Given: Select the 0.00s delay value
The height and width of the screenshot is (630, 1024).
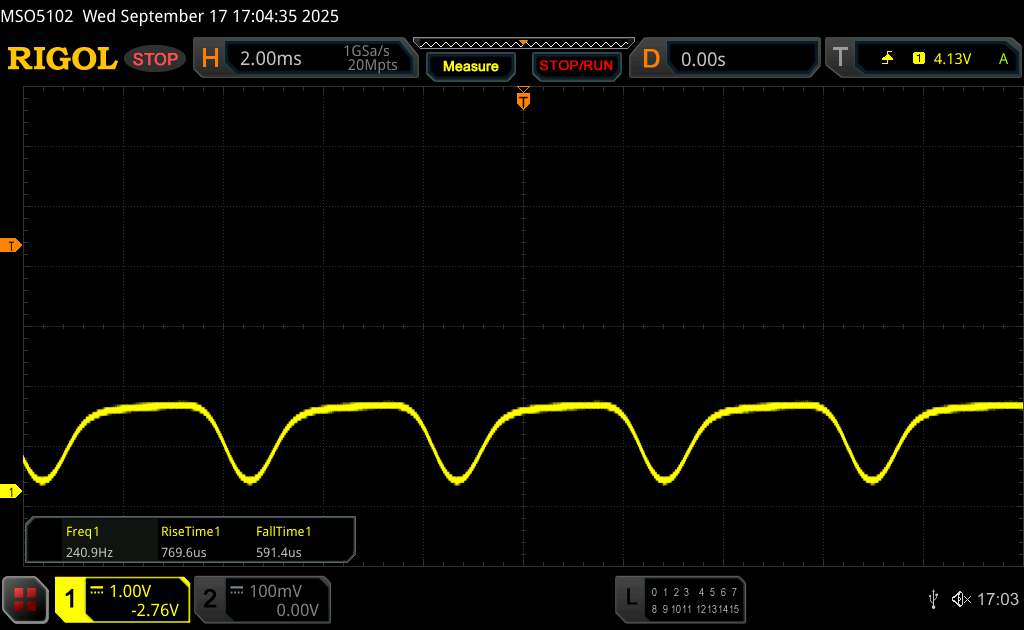Looking at the screenshot, I should coord(703,59).
